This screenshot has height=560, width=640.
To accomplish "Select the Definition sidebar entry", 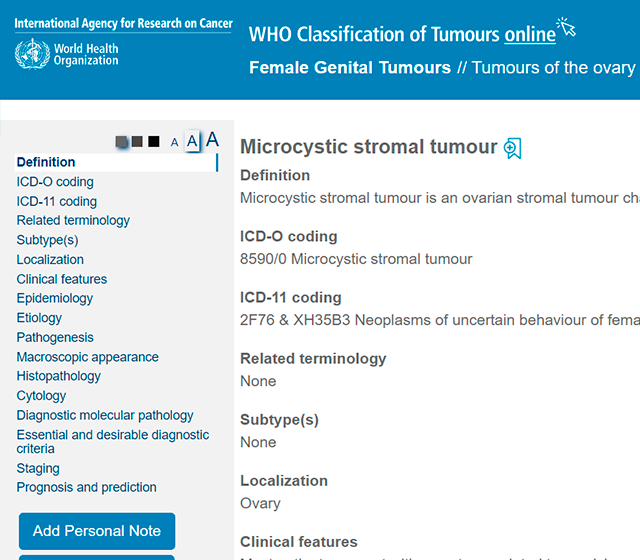I will 46,162.
